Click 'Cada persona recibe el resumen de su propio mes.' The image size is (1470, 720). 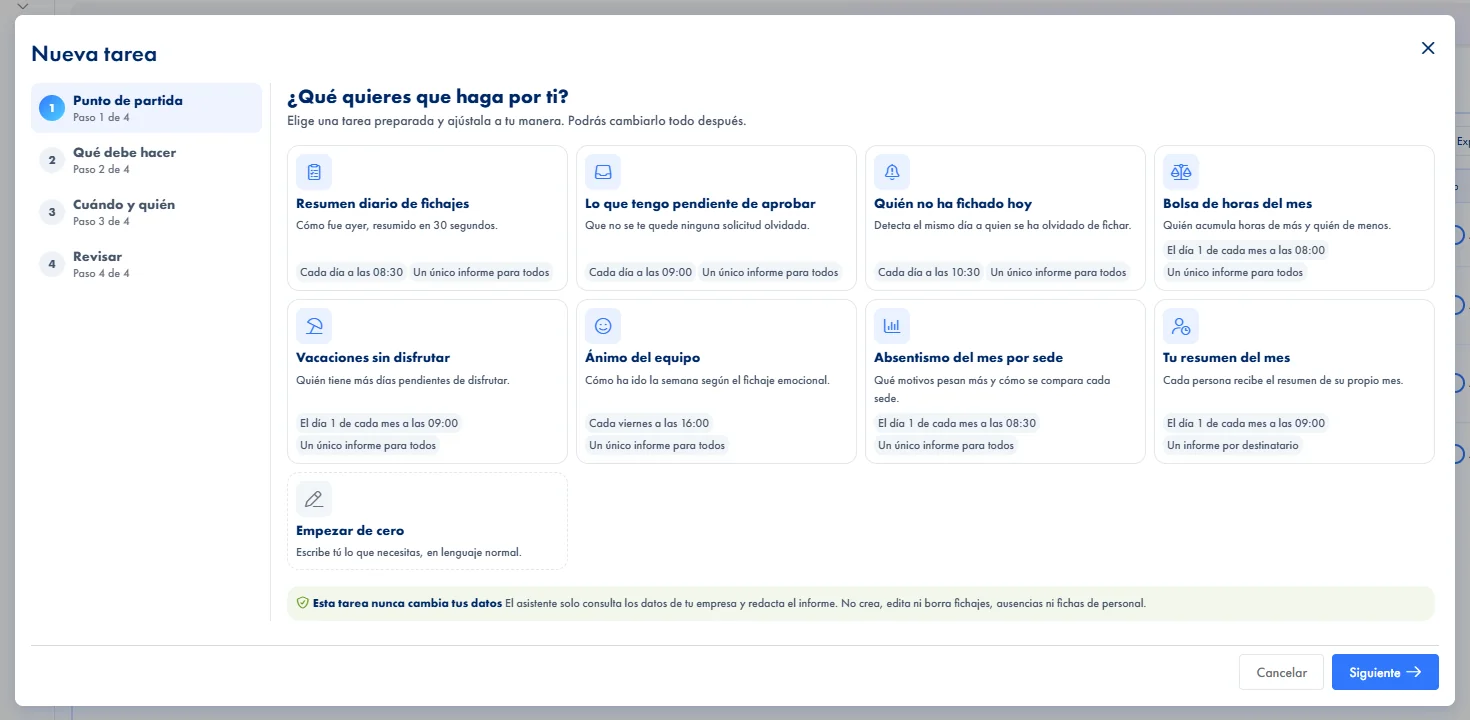[1283, 380]
